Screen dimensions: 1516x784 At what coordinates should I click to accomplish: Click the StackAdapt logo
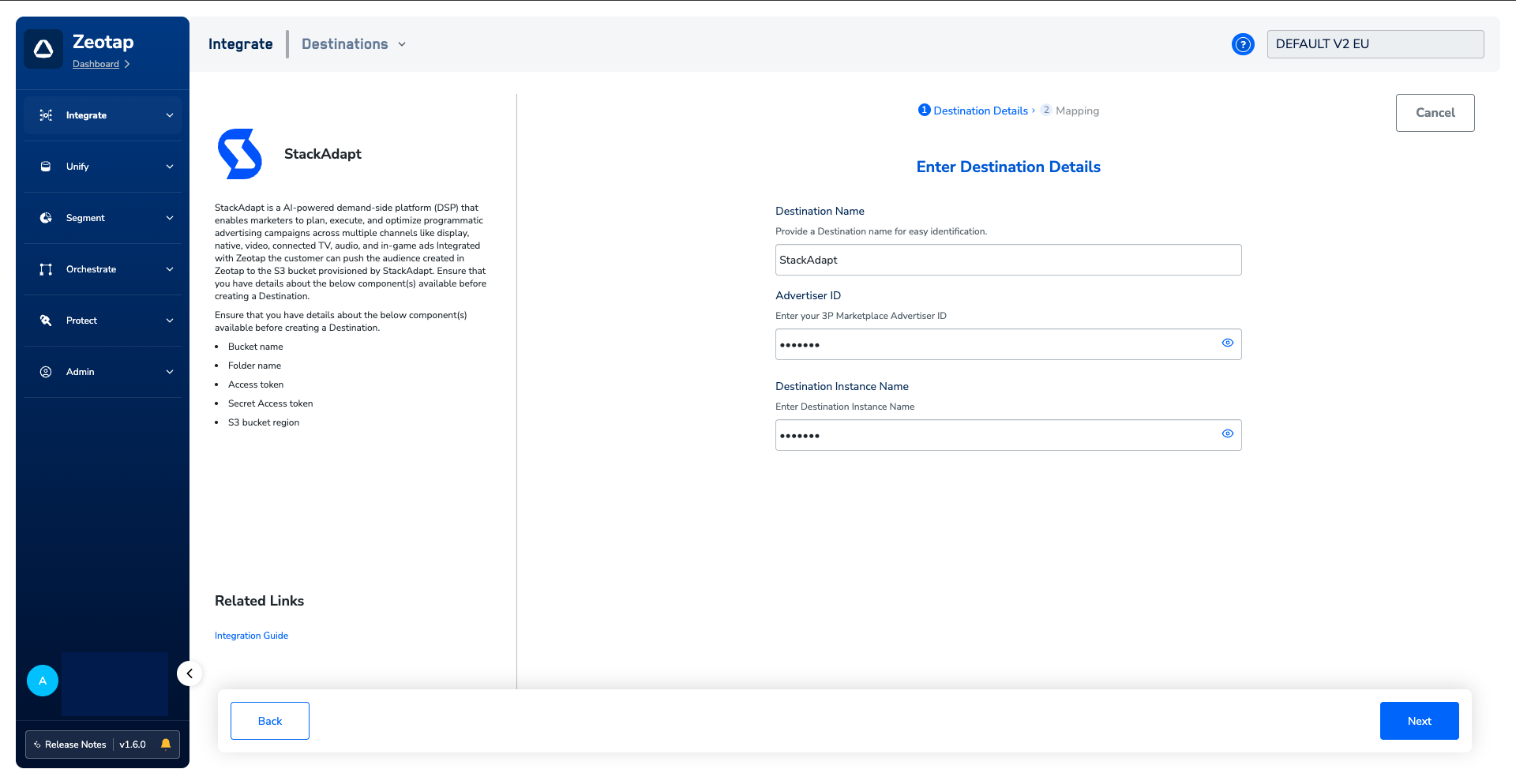240,154
